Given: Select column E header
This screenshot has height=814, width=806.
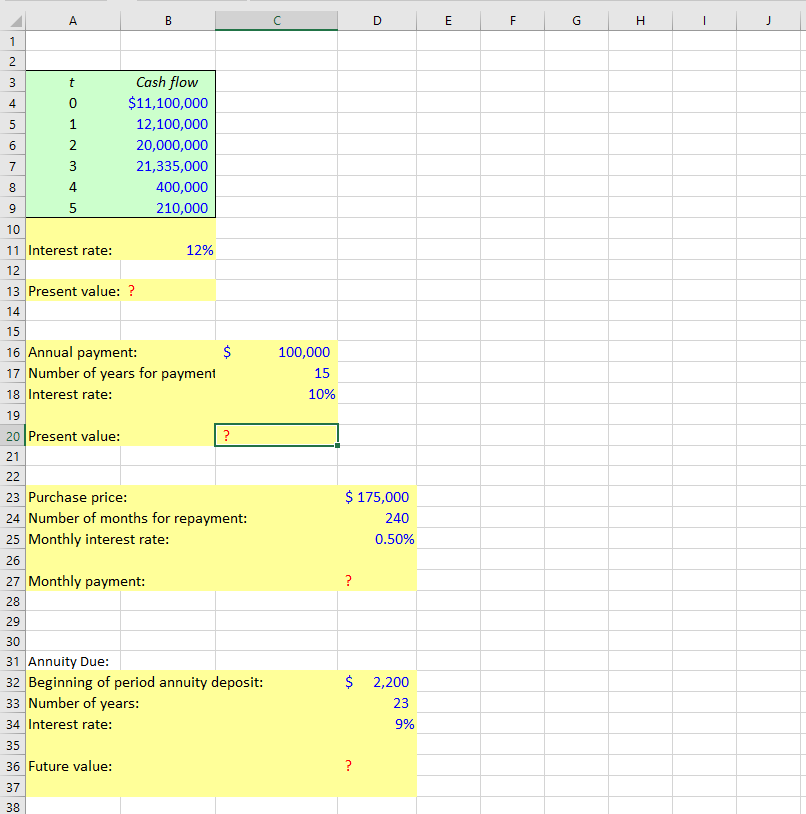Looking at the screenshot, I should (448, 21).
